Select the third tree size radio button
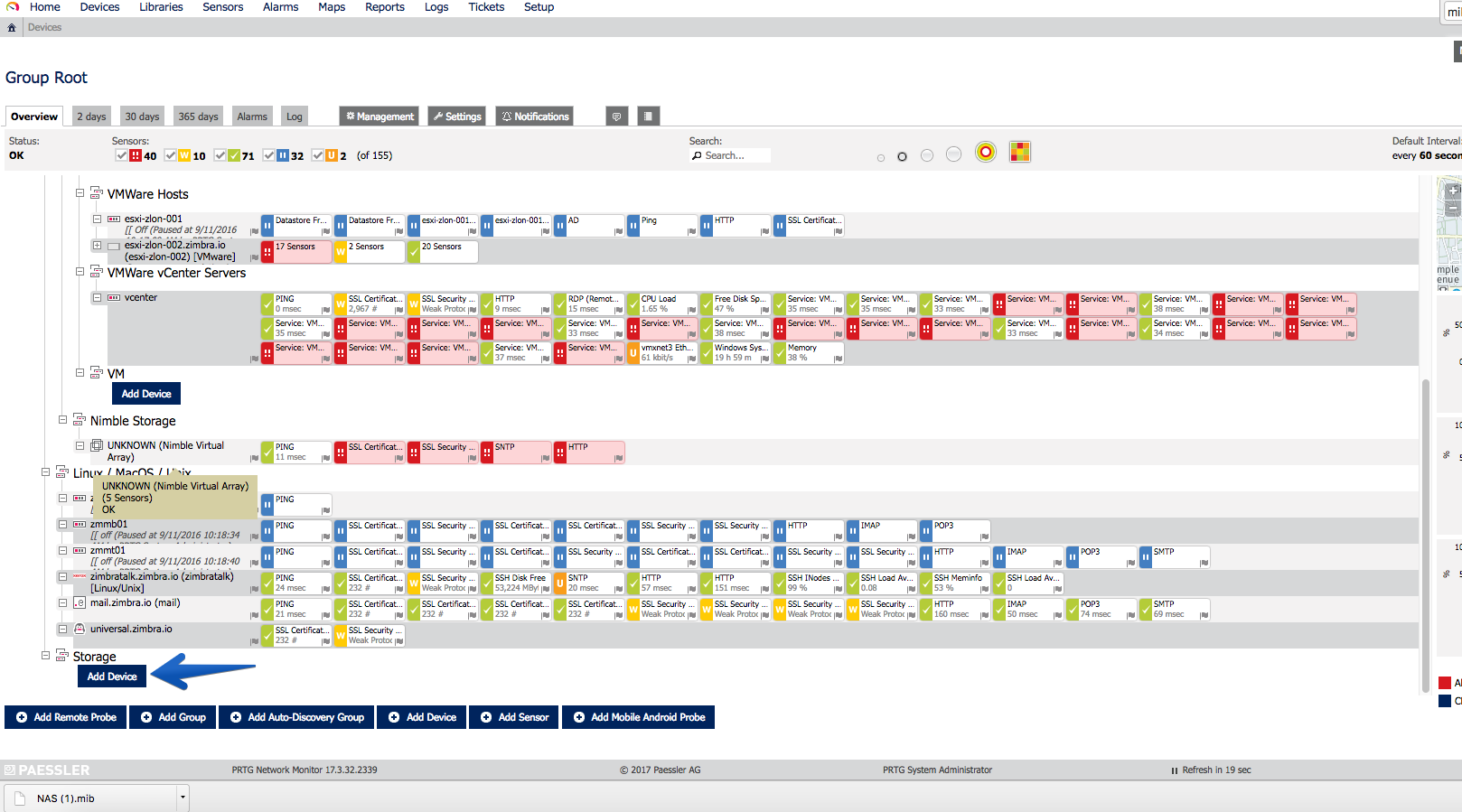The image size is (1462, 812). coord(927,155)
